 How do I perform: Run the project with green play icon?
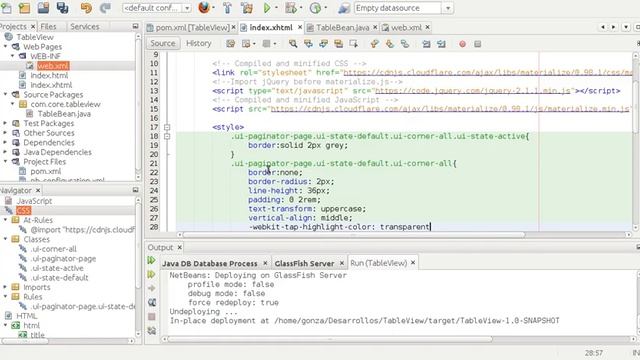pyautogui.click(x=267, y=8)
